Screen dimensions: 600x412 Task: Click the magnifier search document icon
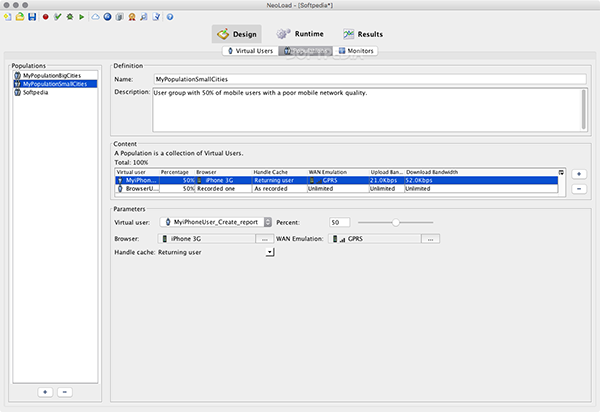point(144,17)
